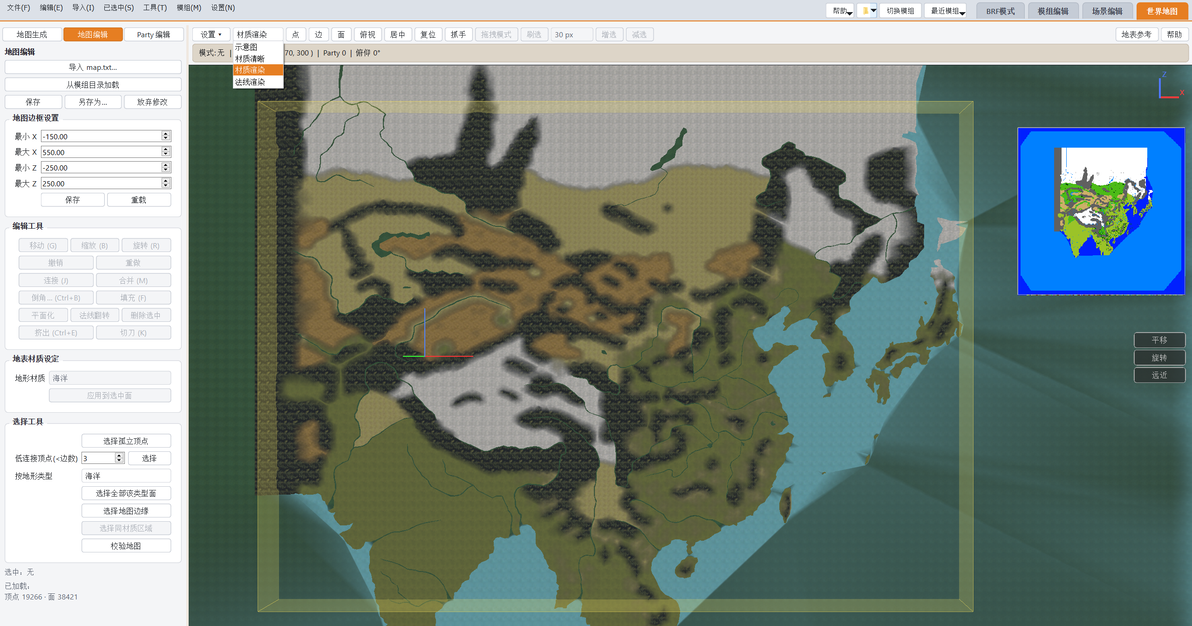Image resolution: width=1192 pixels, height=626 pixels.
Task: Toggle 边 (edge) selection mode
Action: click(319, 34)
